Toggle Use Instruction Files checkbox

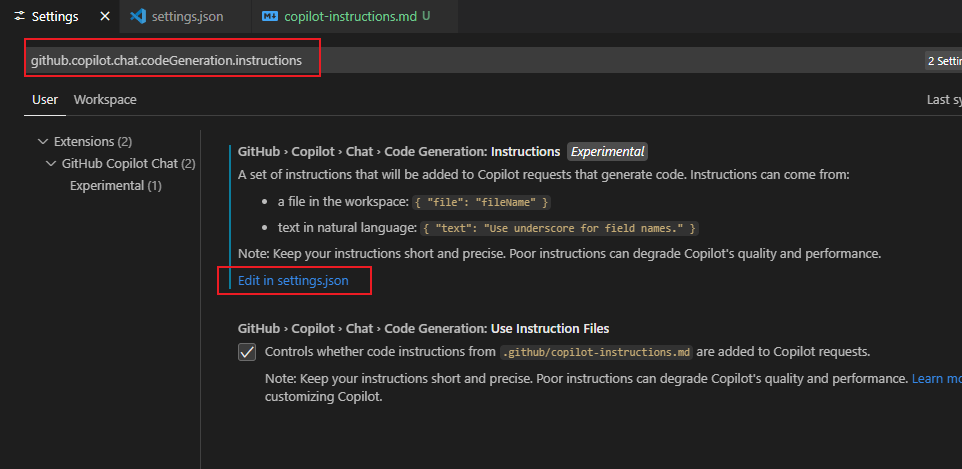(247, 352)
